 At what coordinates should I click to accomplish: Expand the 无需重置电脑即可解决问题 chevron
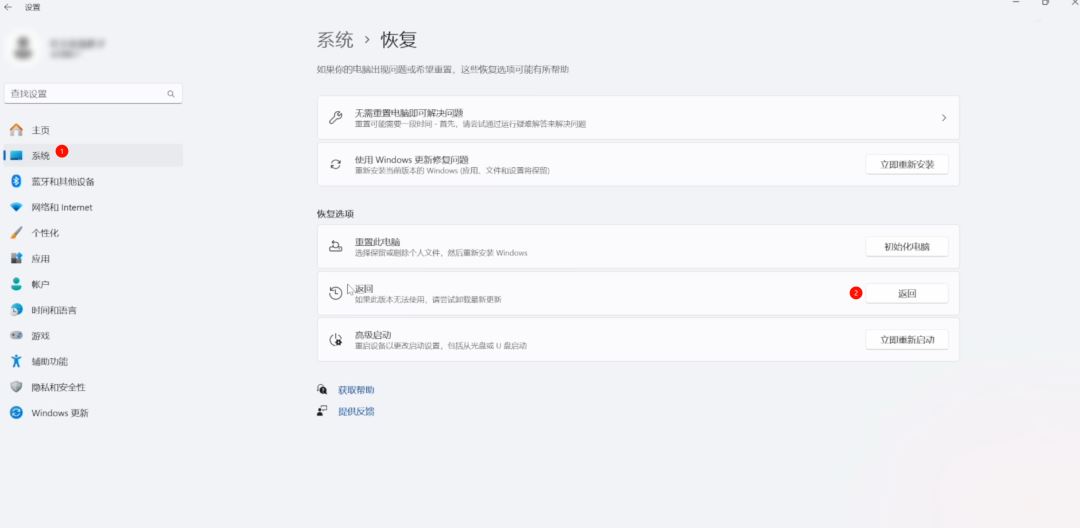click(x=944, y=118)
